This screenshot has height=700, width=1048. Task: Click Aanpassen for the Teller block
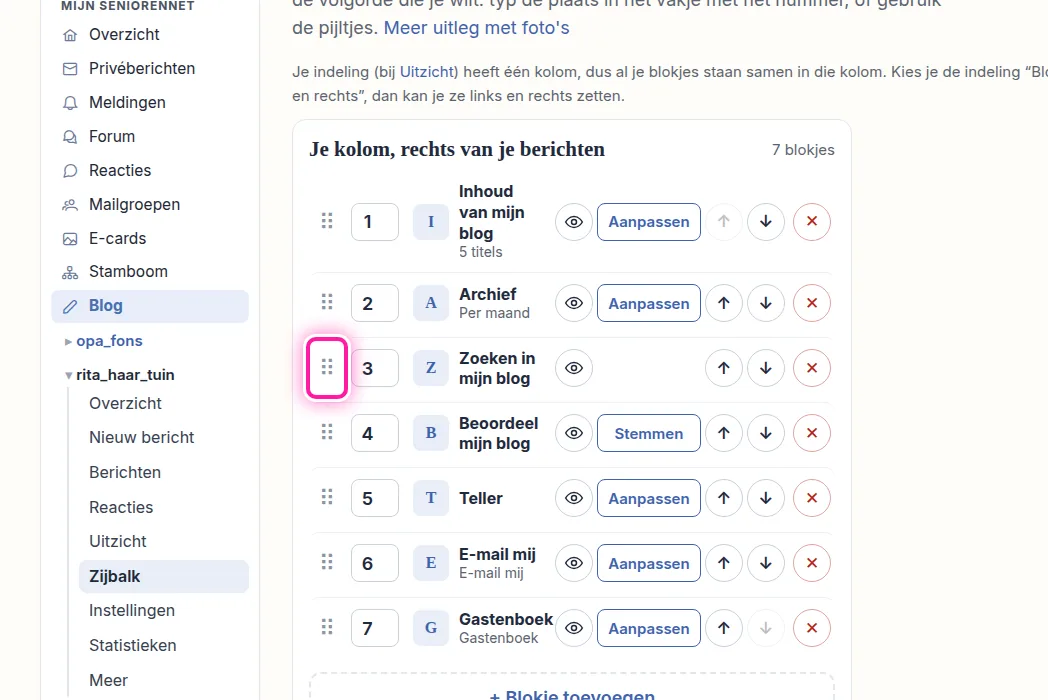tap(649, 498)
